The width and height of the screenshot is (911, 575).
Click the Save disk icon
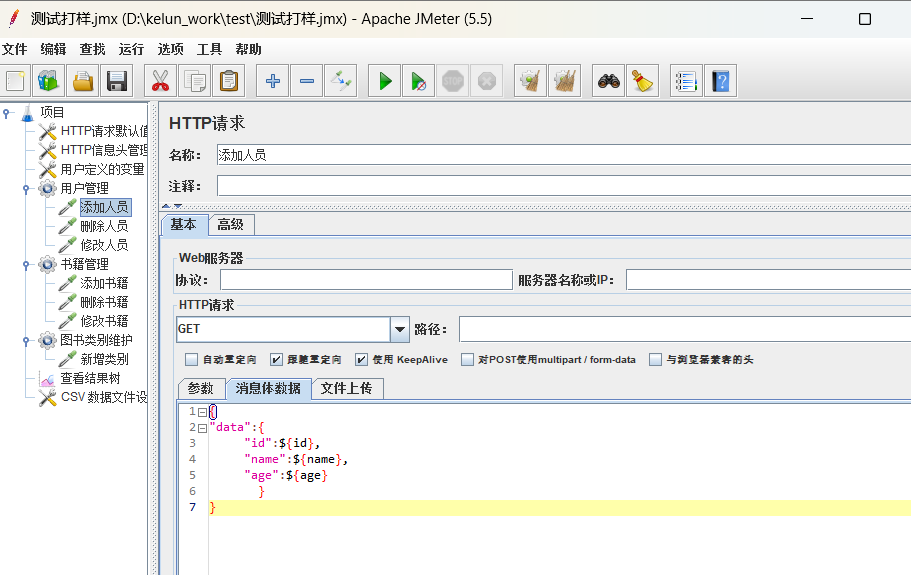click(117, 81)
